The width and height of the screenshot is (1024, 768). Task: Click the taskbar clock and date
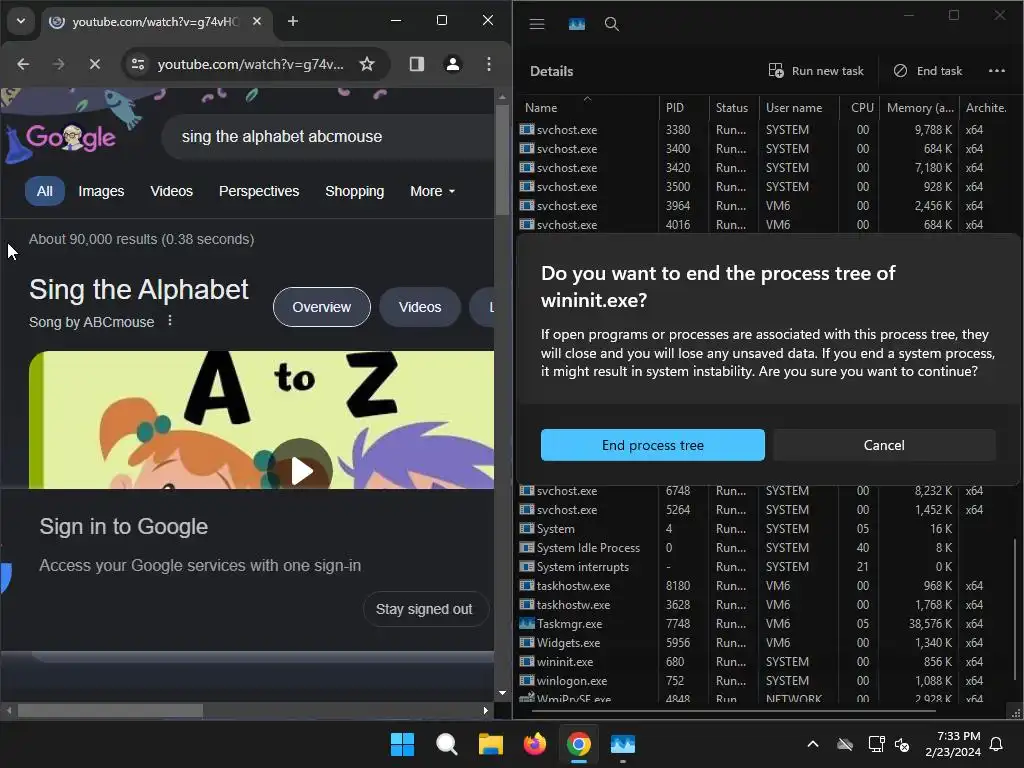click(952, 744)
